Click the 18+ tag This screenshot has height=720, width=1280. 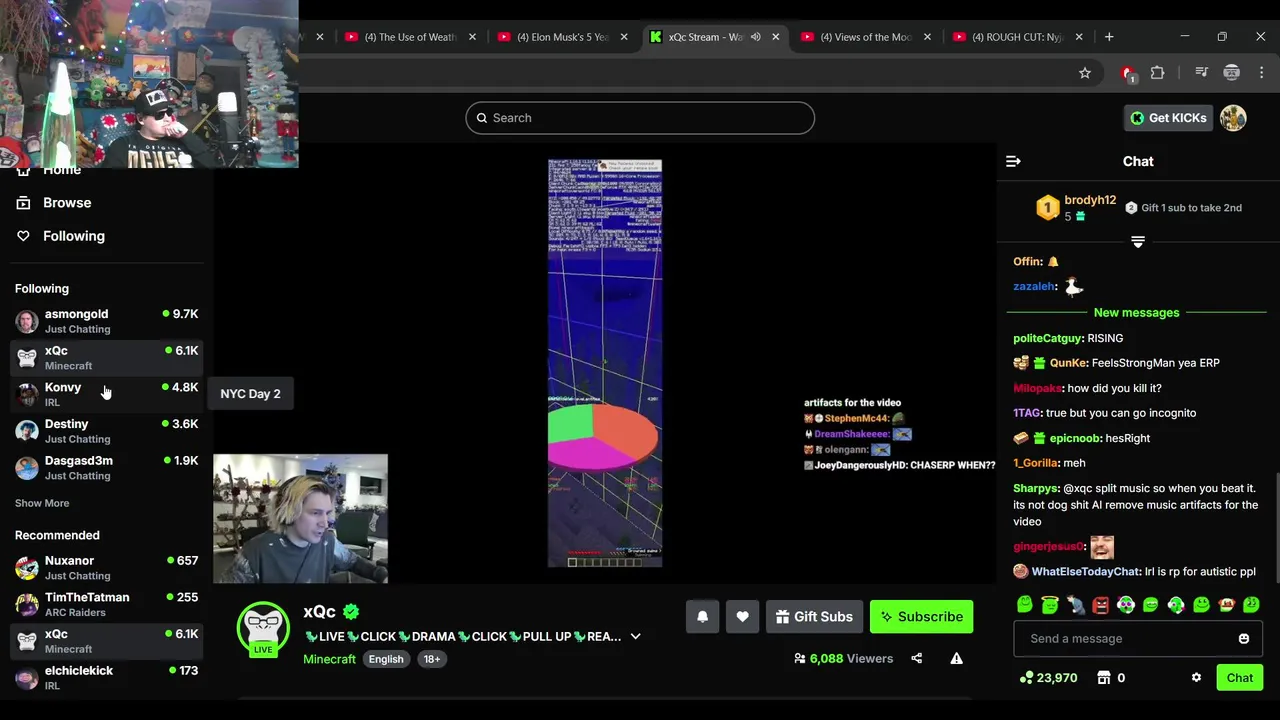point(432,659)
